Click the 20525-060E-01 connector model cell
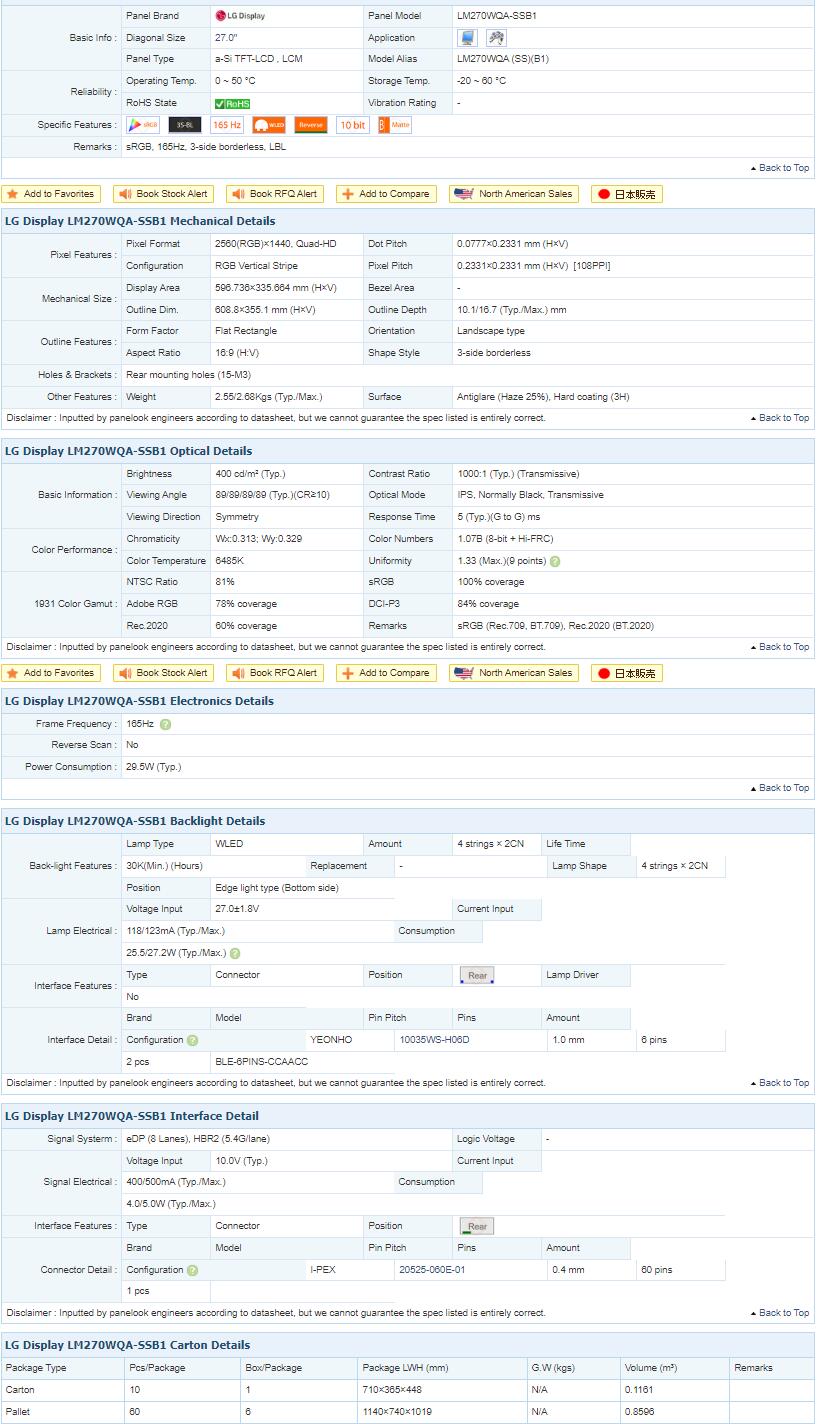This screenshot has height=1424, width=818. (433, 1270)
